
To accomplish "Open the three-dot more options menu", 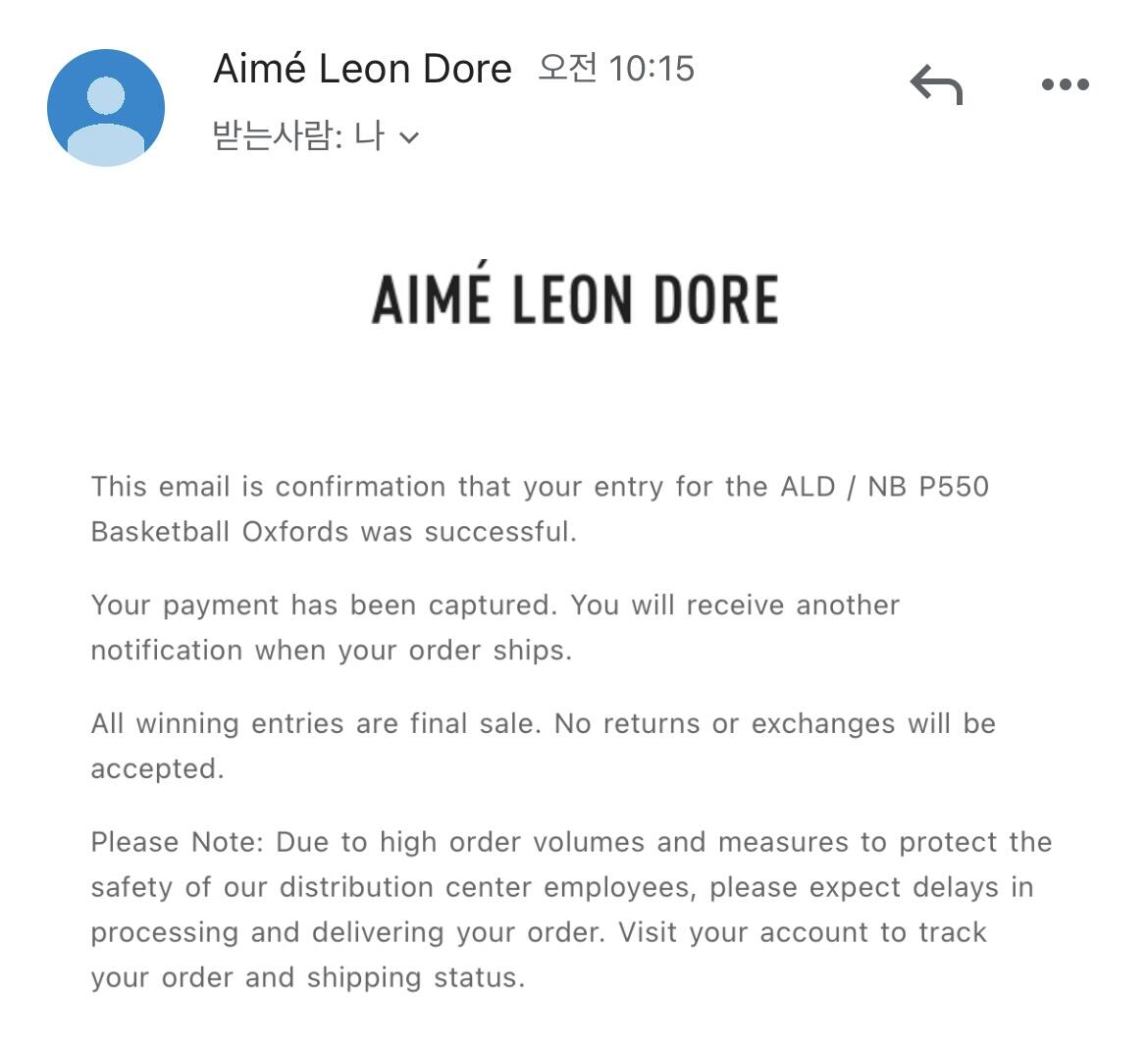I will click(x=1065, y=84).
